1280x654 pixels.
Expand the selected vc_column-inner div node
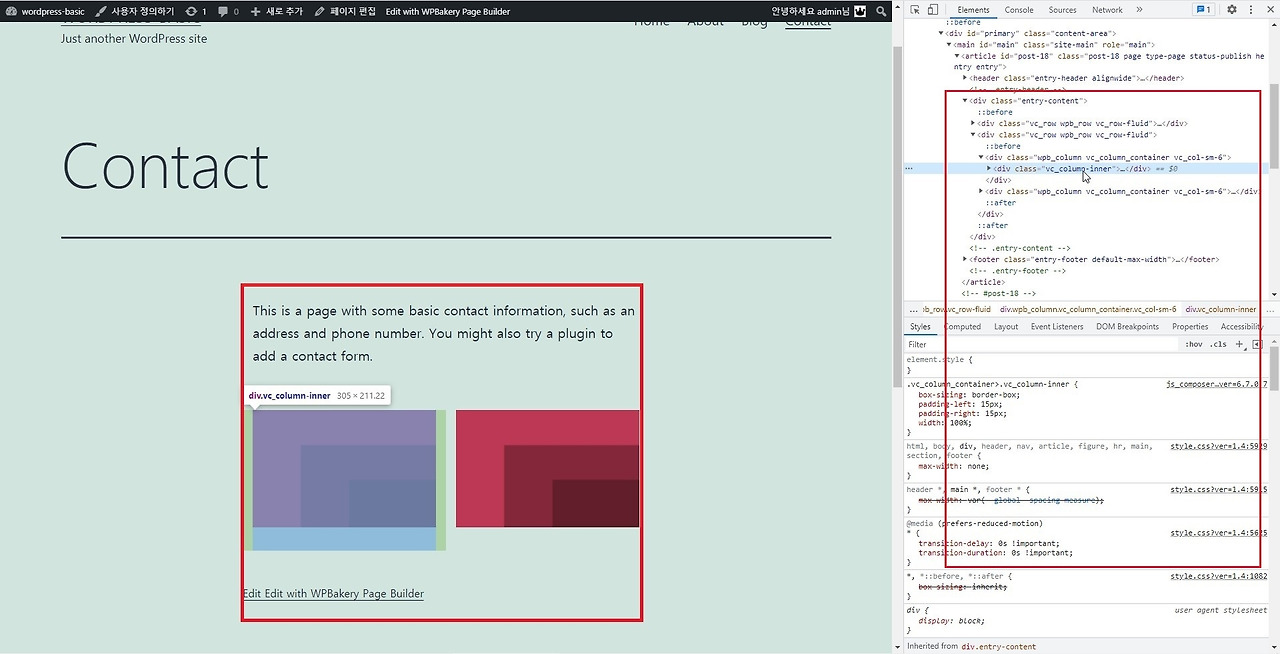tap(989, 169)
